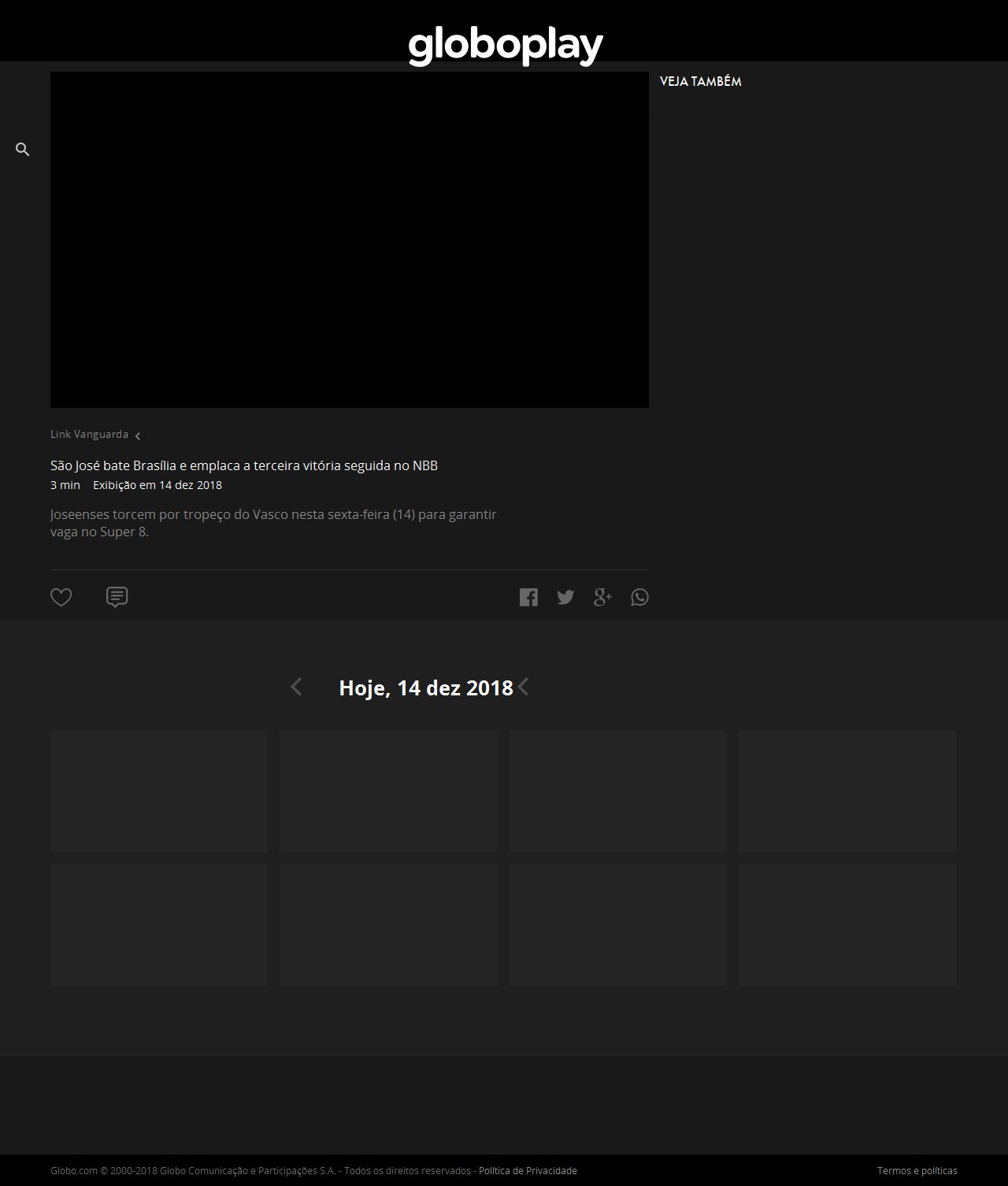Open the first thumbnail in the bottom row
Image resolution: width=1008 pixels, height=1186 pixels.
click(159, 924)
